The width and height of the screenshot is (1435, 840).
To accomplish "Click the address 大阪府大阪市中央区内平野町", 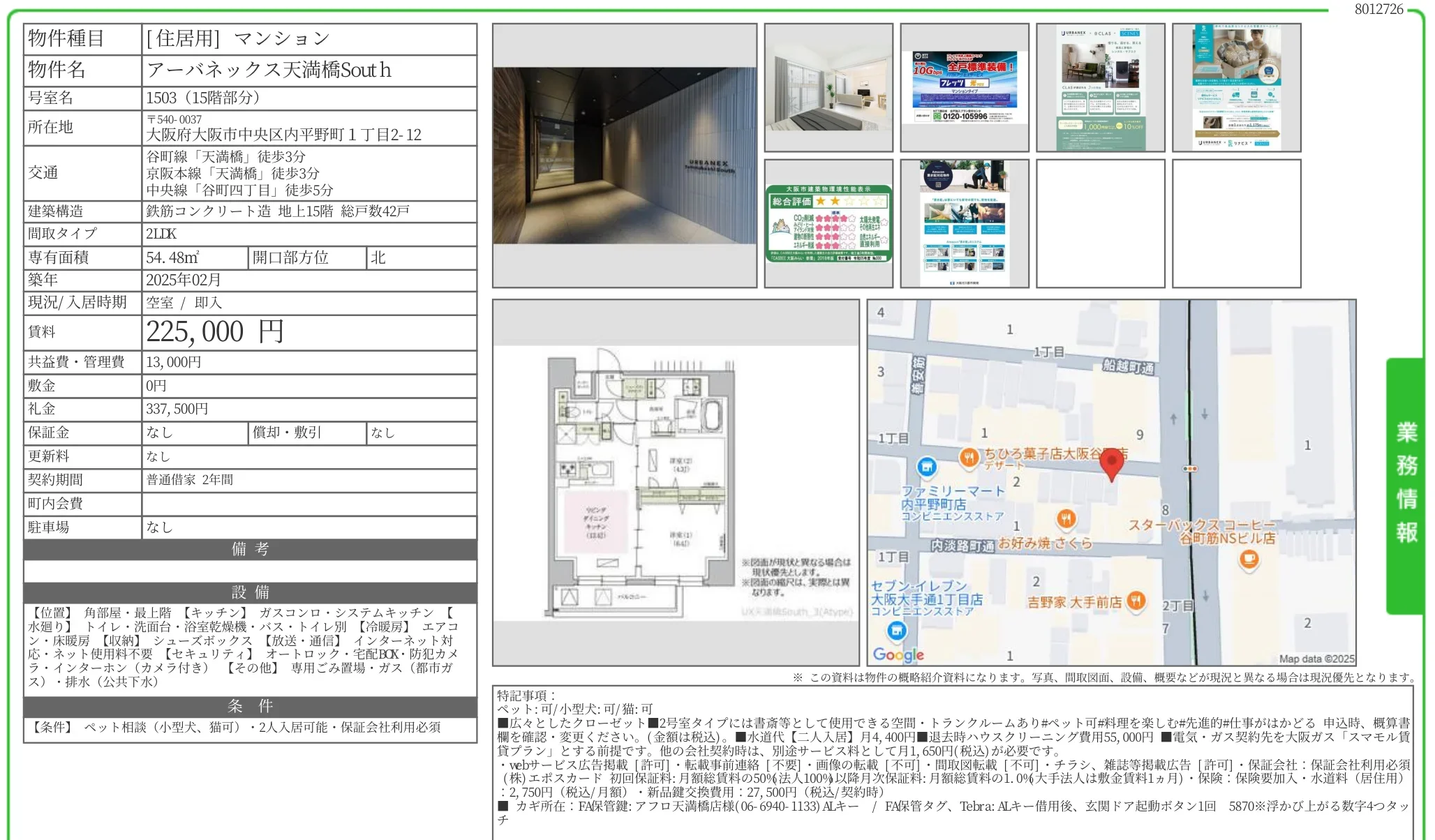I will pyautogui.click(x=283, y=135).
